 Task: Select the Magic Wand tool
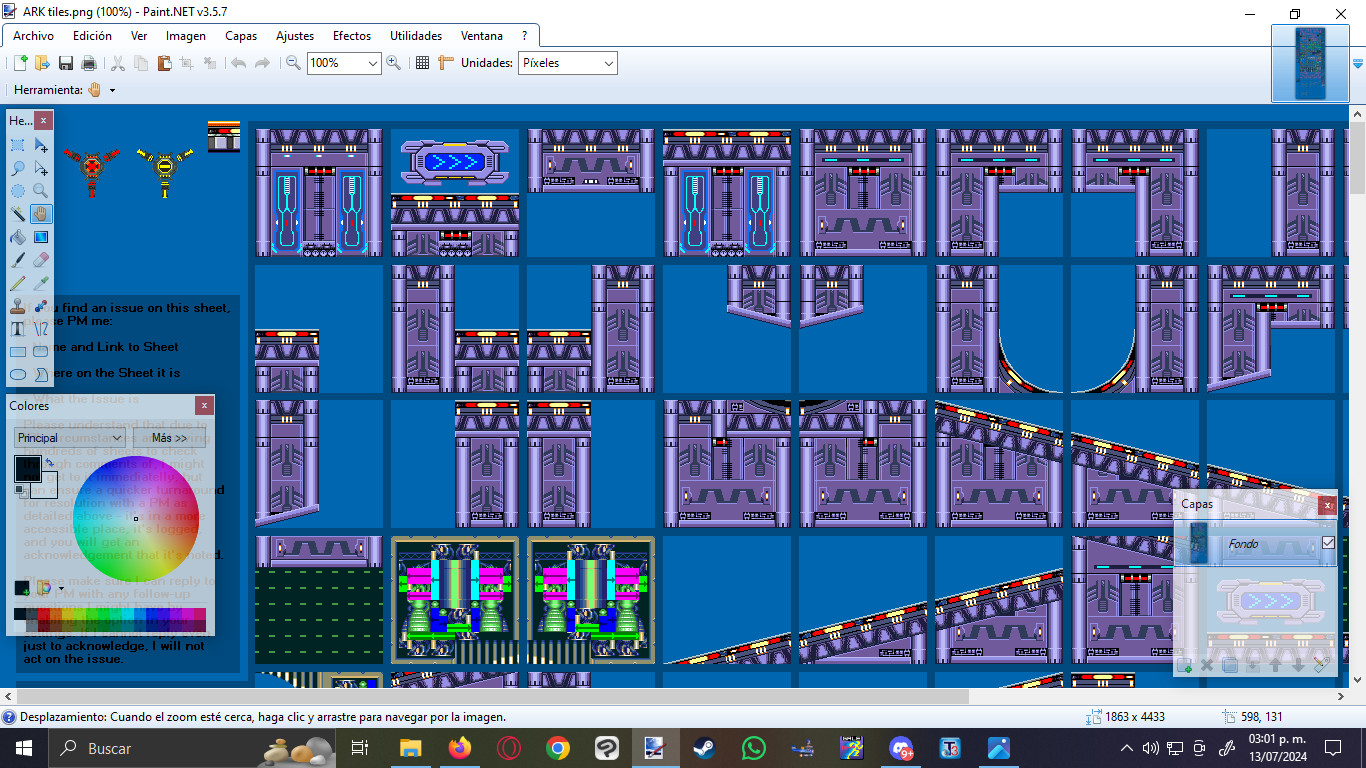click(x=17, y=213)
